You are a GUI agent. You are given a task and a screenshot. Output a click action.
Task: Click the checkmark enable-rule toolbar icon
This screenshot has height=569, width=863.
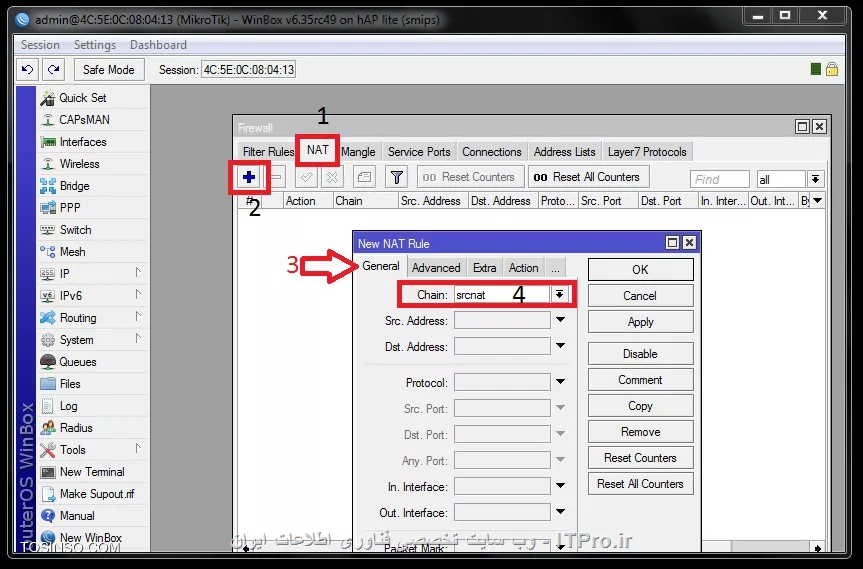click(x=306, y=177)
